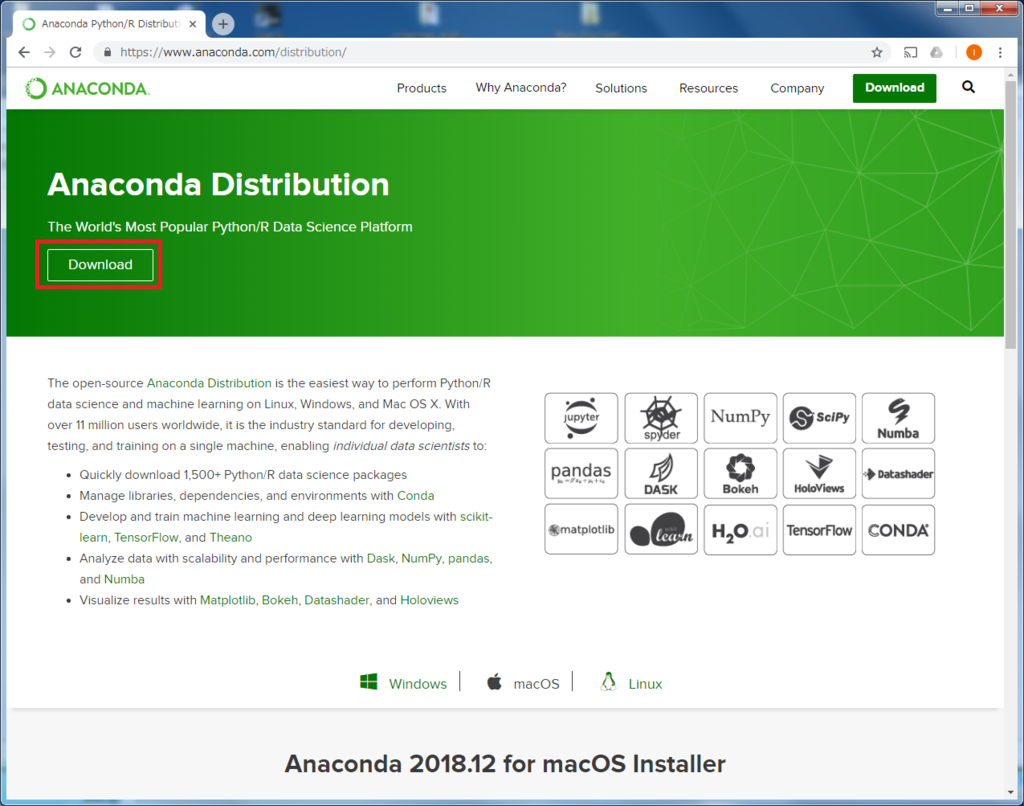The width and height of the screenshot is (1024, 806).
Task: Follow the Dask text link
Action: pos(381,558)
